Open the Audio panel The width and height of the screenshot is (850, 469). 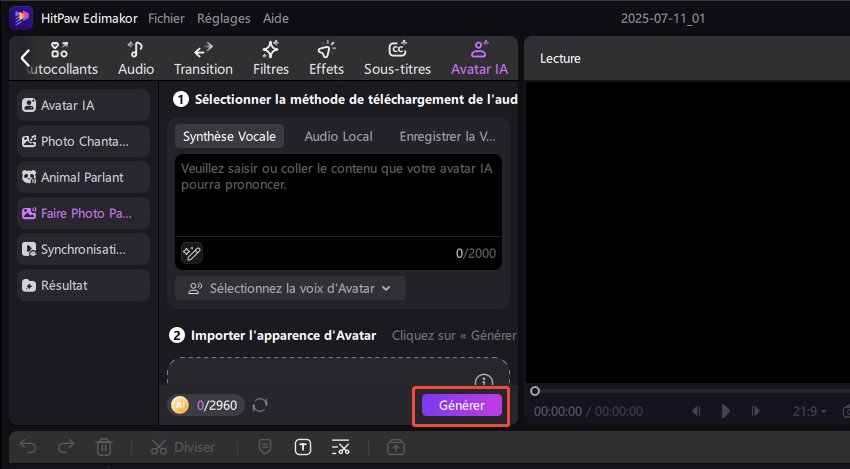(136, 59)
